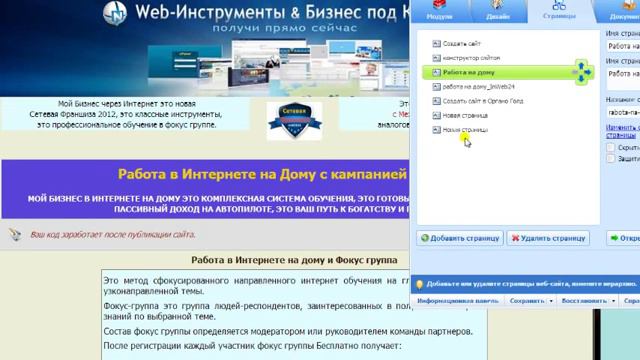The height and width of the screenshot is (360, 640).
Task: Click the Добавить страницу button
Action: click(x=460, y=238)
